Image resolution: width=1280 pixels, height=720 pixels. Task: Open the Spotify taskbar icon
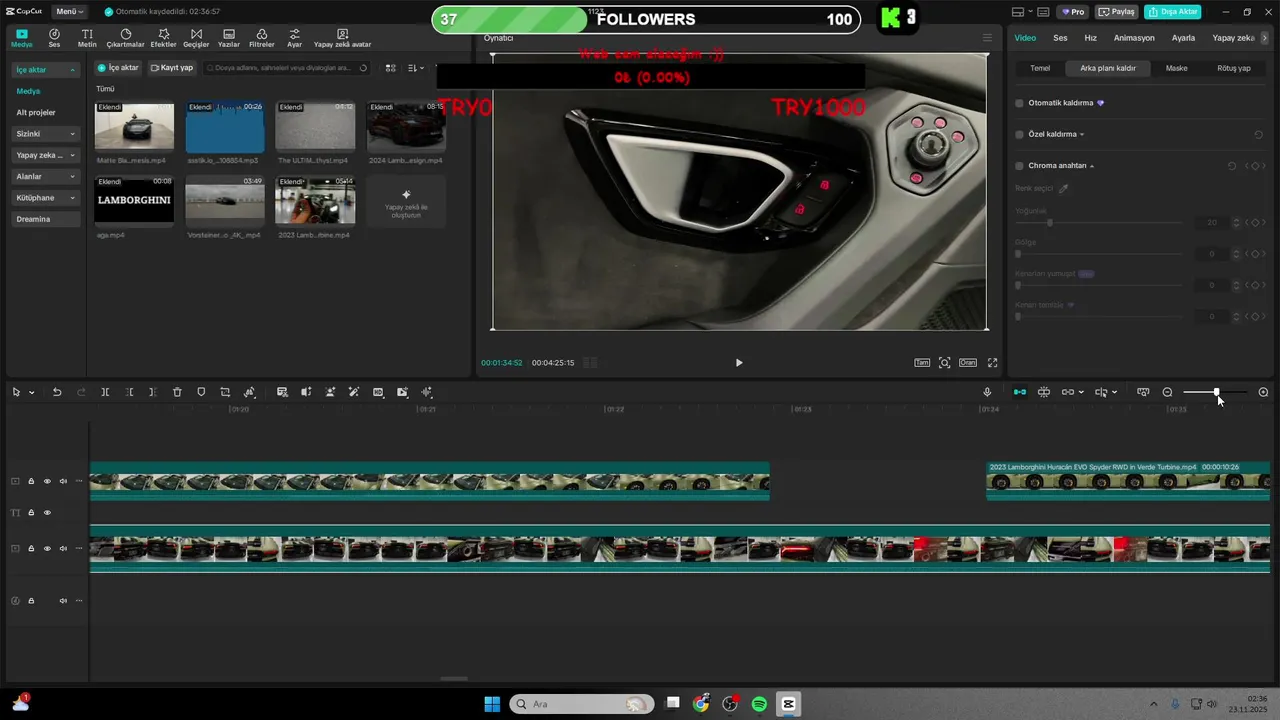(x=759, y=704)
